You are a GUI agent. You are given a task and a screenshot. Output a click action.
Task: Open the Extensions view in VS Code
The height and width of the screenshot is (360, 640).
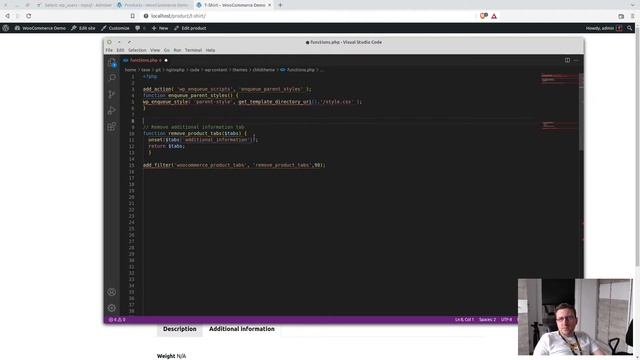(112, 127)
